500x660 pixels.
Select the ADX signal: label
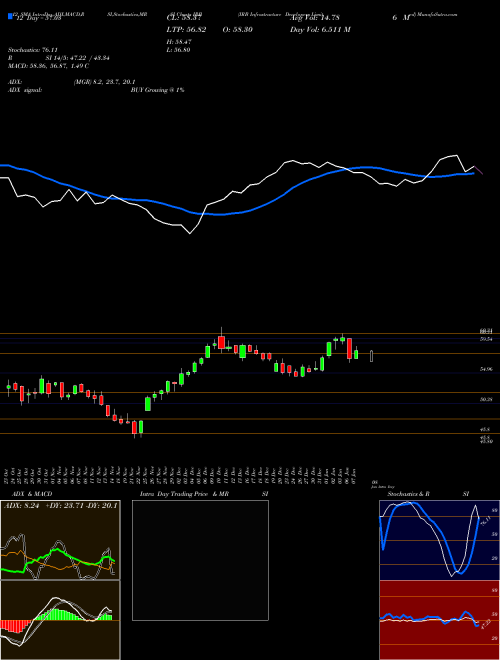(25, 90)
